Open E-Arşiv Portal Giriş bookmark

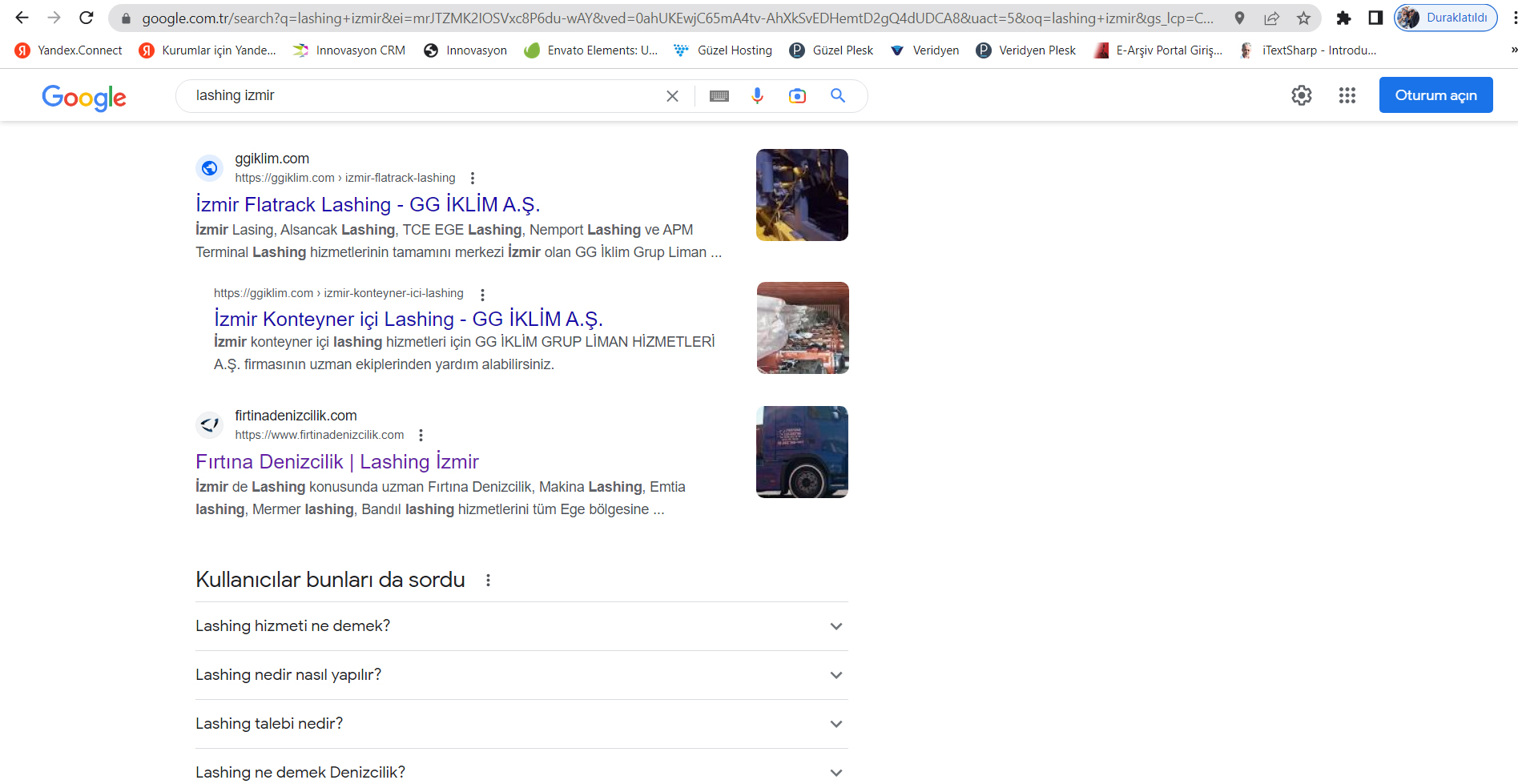[x=1158, y=50]
